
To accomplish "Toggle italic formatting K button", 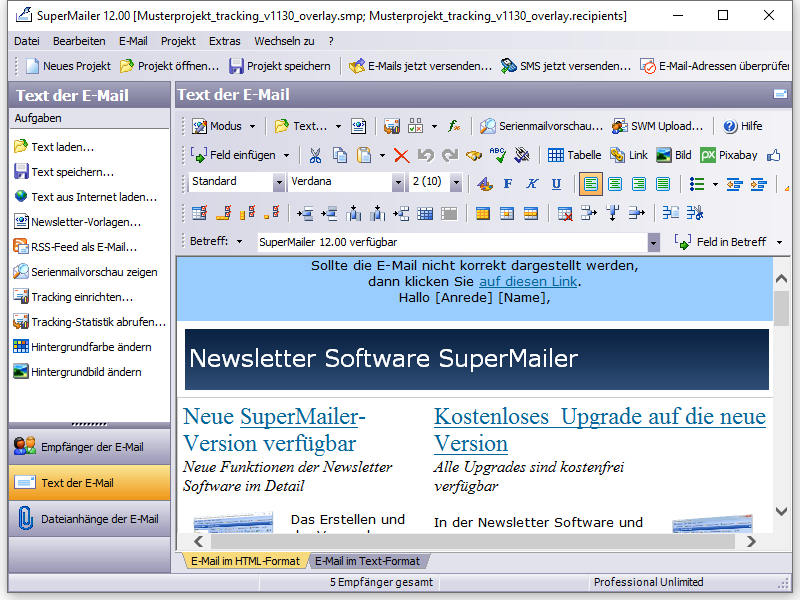I will point(532,184).
